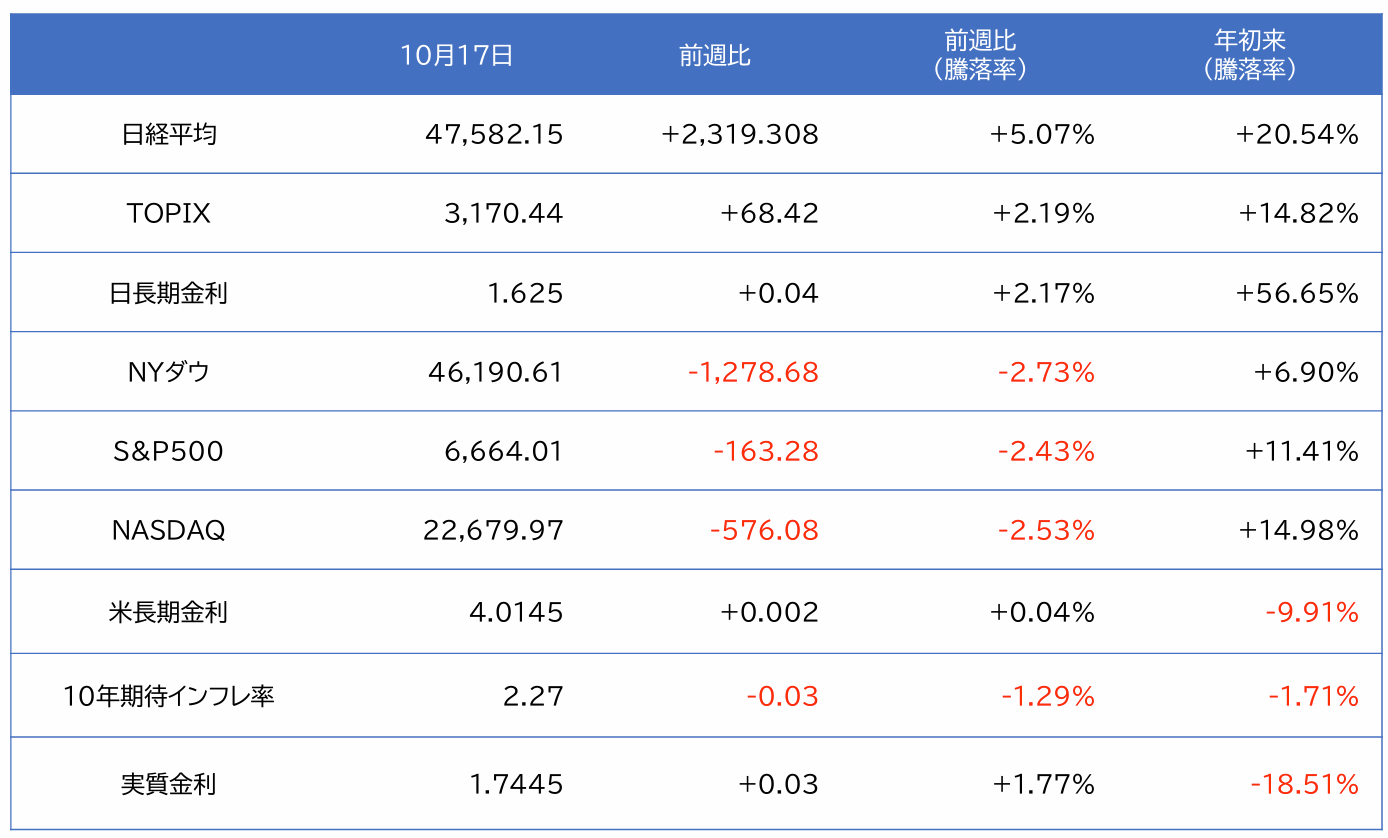Click the 日長期金利 row label
Screen dimensions: 1388x838
tap(169, 293)
